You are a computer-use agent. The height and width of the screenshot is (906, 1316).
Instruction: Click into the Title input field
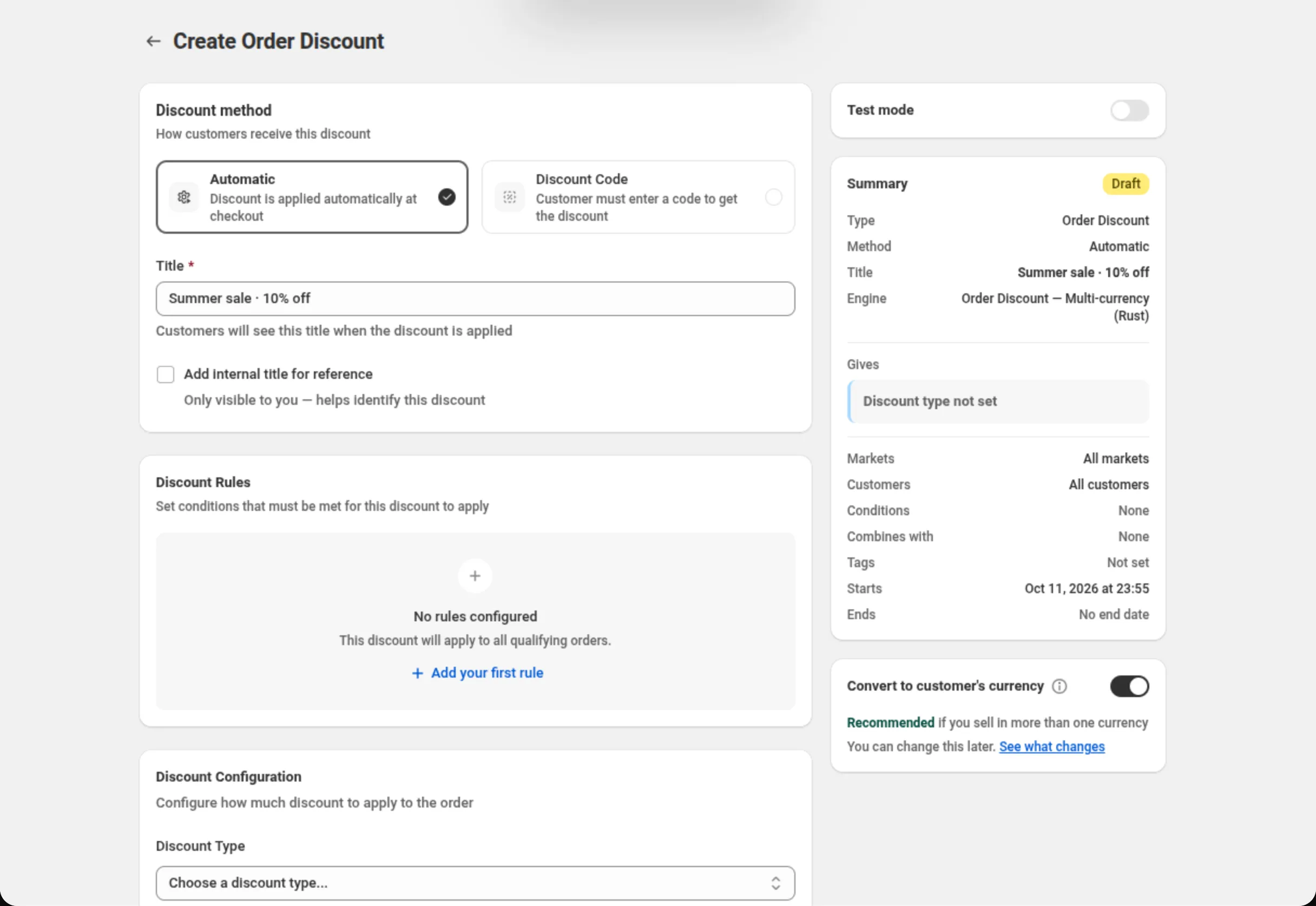point(475,299)
